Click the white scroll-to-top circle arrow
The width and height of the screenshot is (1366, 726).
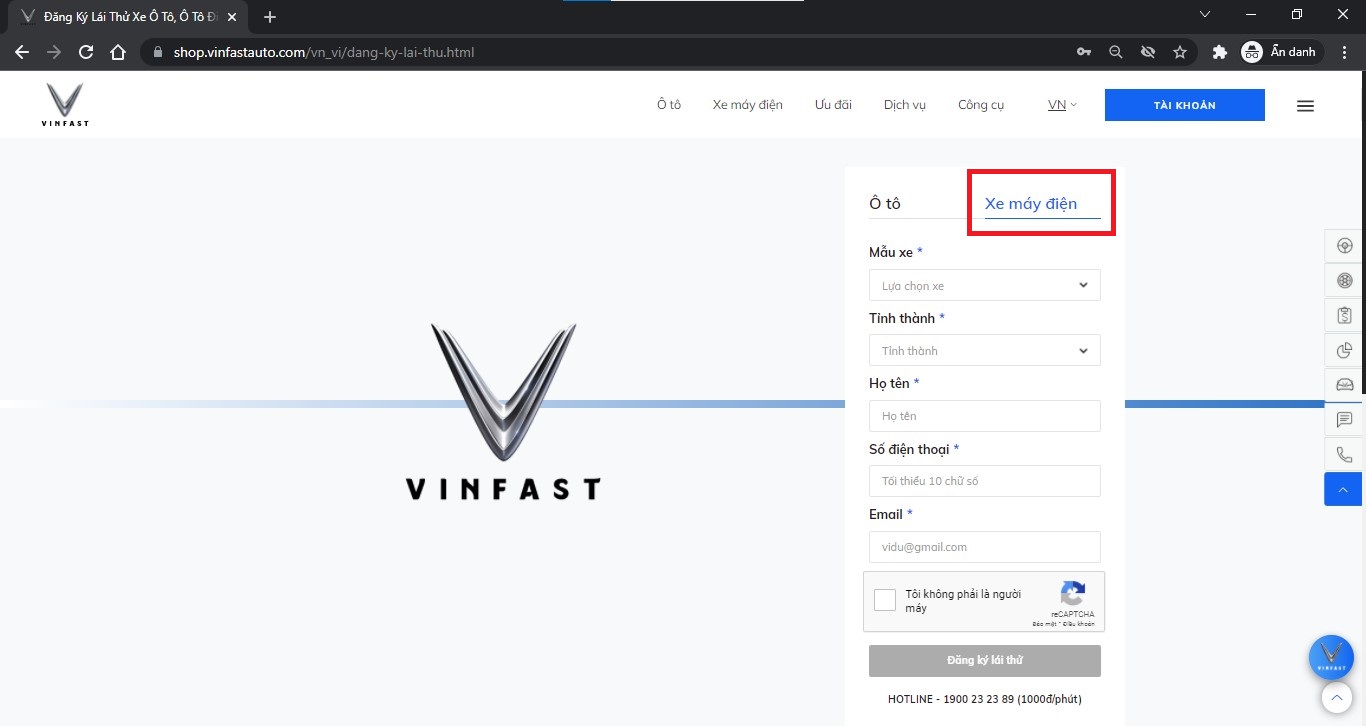[x=1336, y=697]
